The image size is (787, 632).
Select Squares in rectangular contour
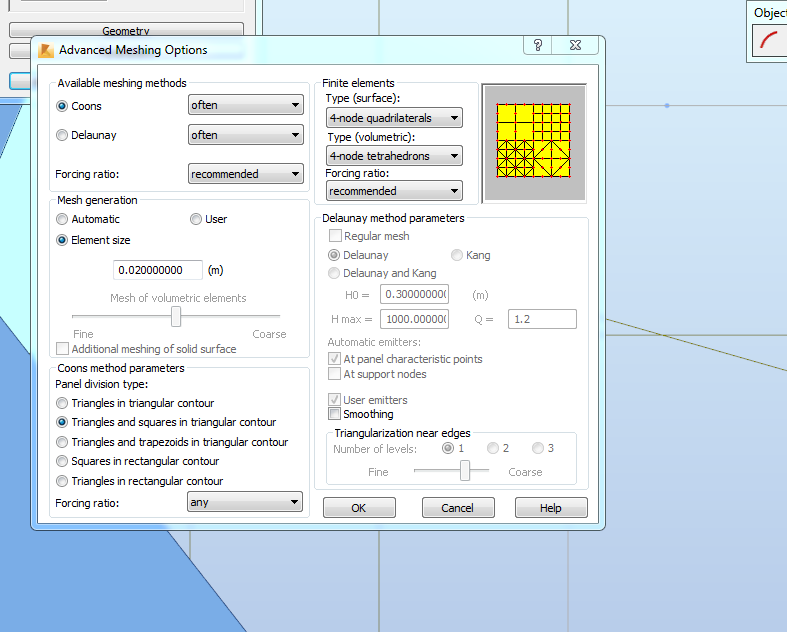tap(62, 461)
